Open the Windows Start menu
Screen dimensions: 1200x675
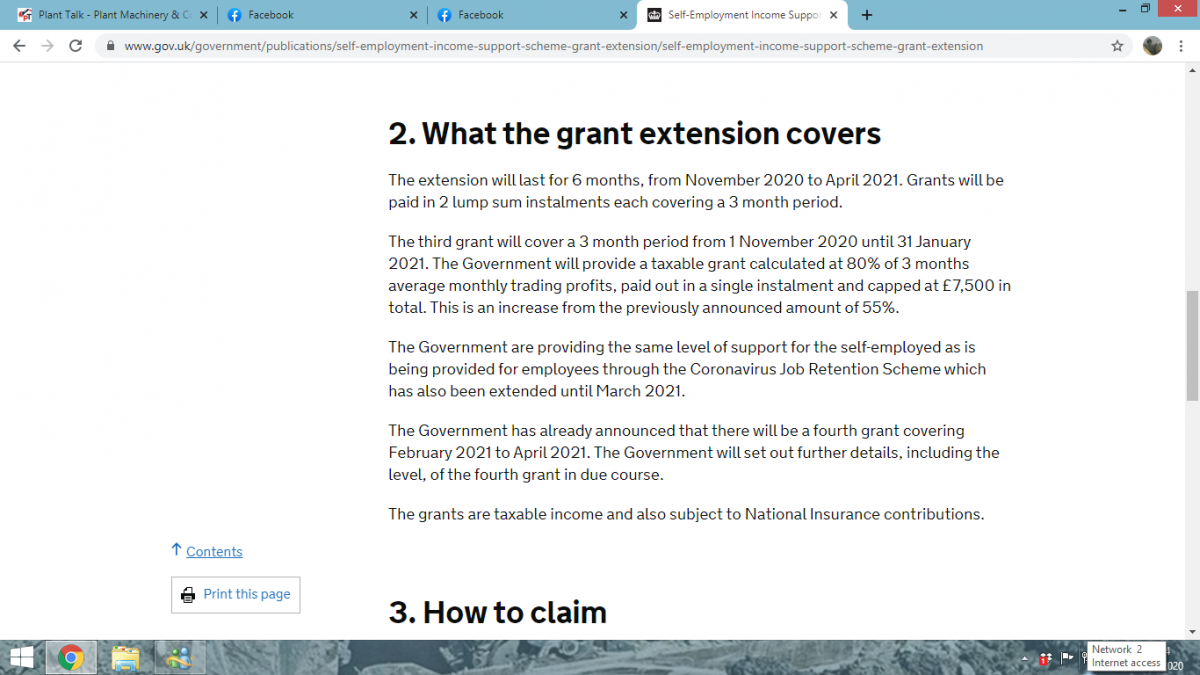click(20, 657)
